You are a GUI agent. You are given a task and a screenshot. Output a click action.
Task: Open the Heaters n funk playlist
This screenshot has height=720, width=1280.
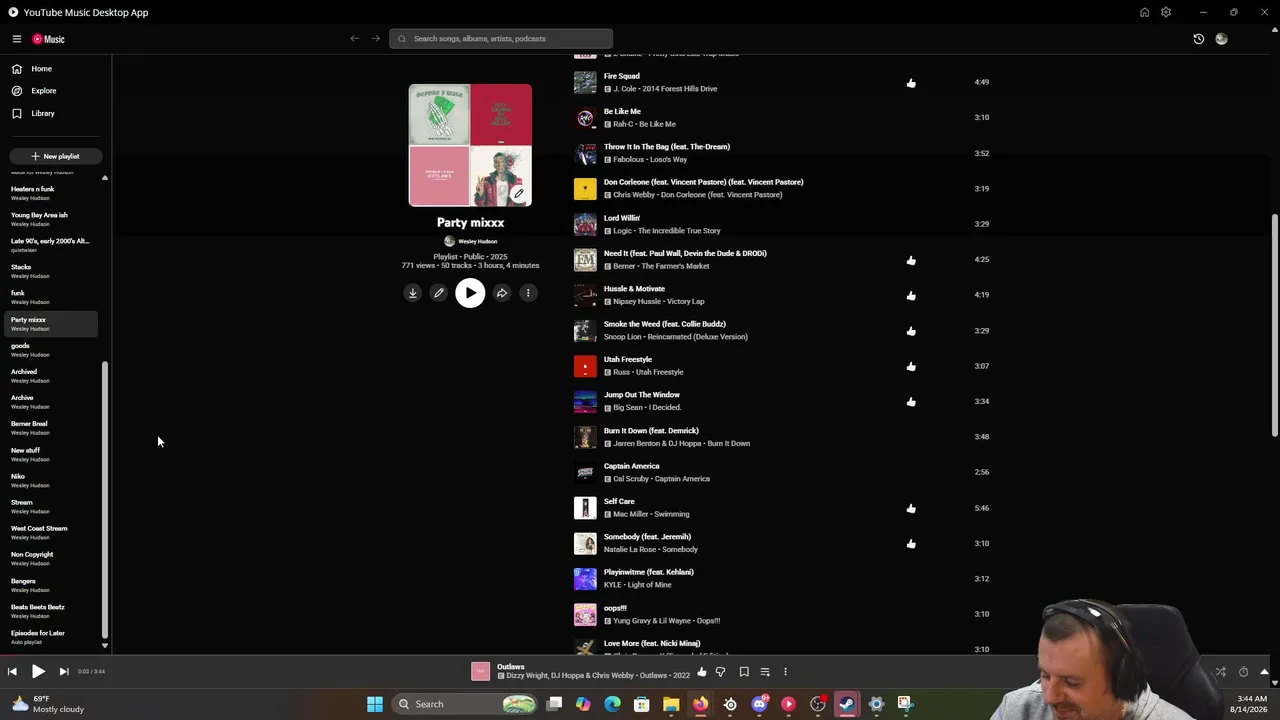coord(51,193)
